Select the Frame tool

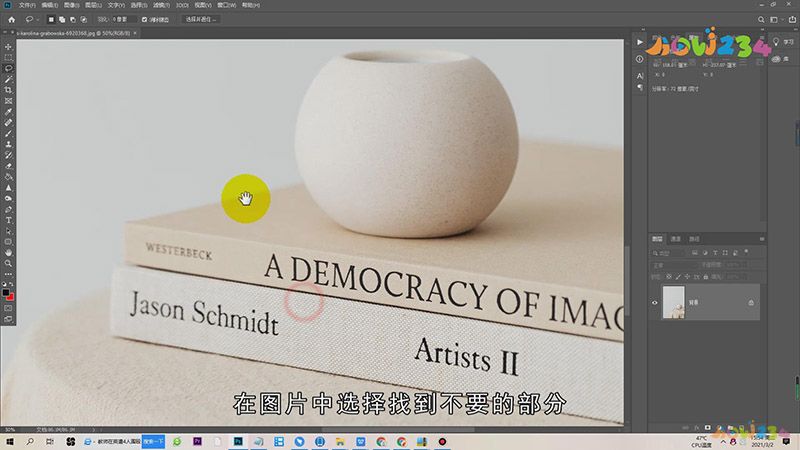[8, 101]
